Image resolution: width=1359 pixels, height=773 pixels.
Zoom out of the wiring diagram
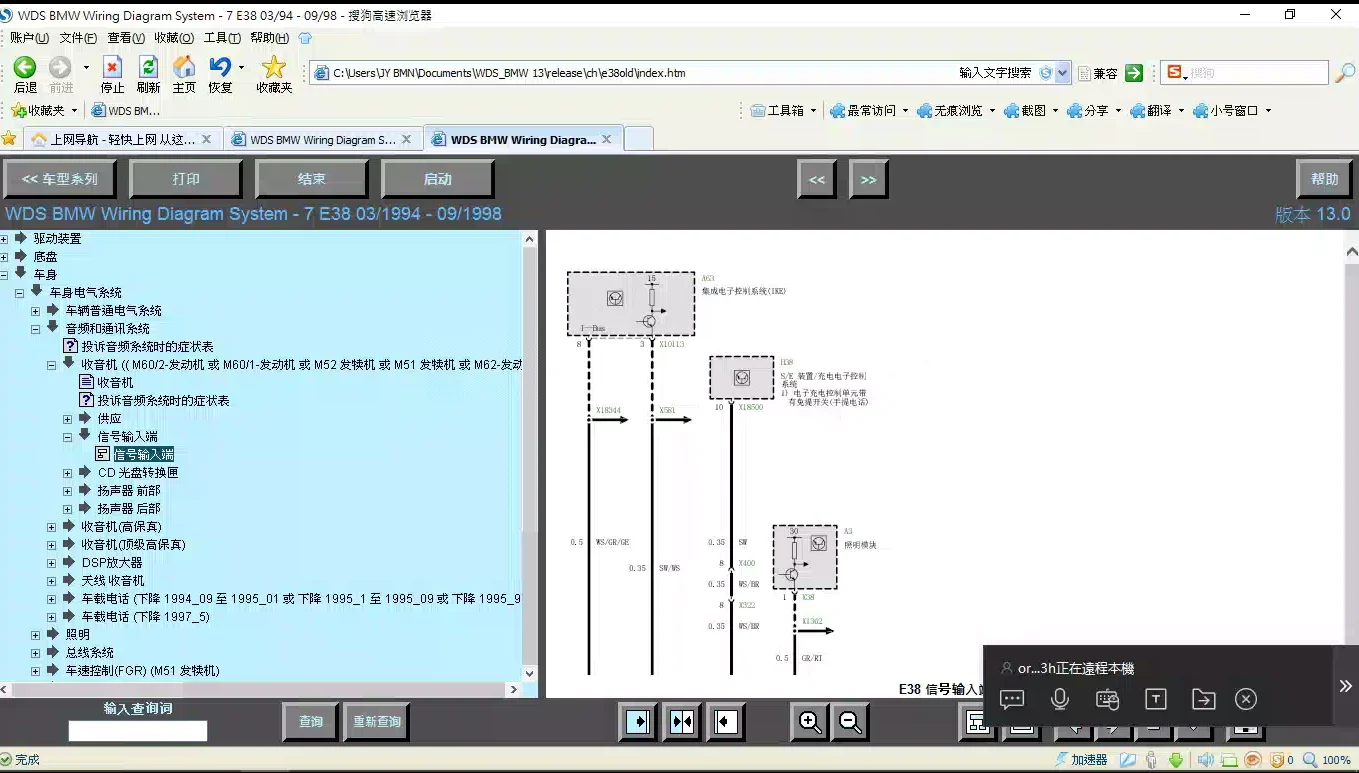tap(850, 722)
